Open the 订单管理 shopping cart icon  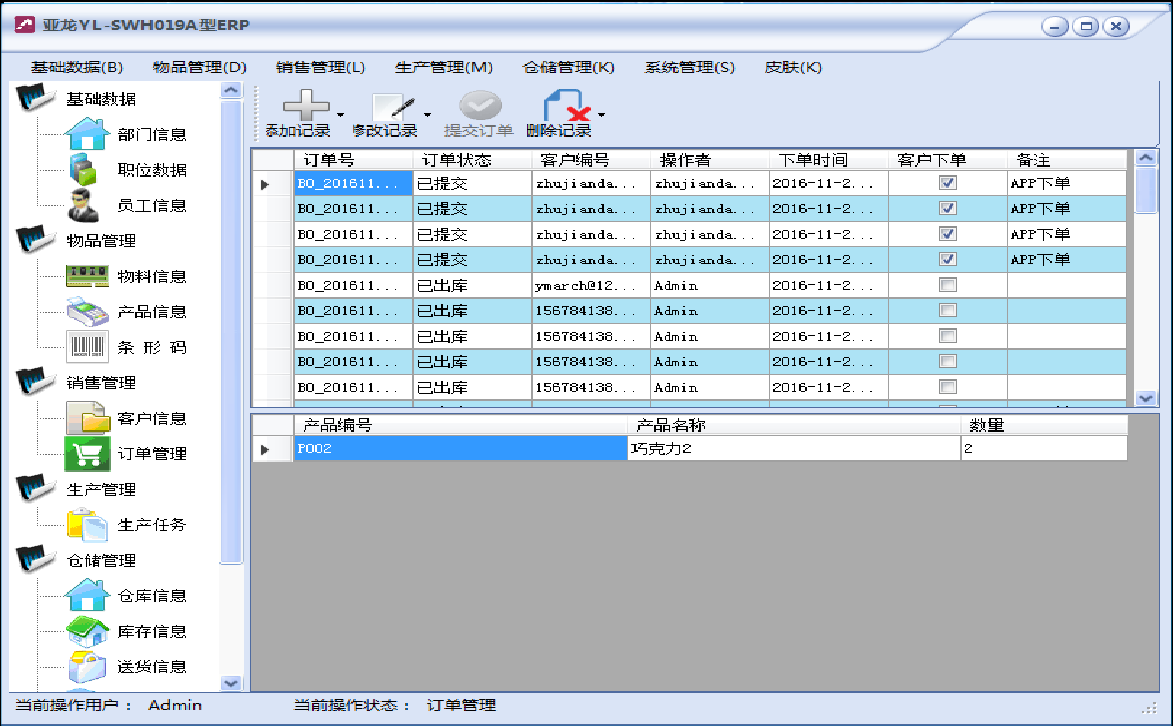tap(88, 453)
